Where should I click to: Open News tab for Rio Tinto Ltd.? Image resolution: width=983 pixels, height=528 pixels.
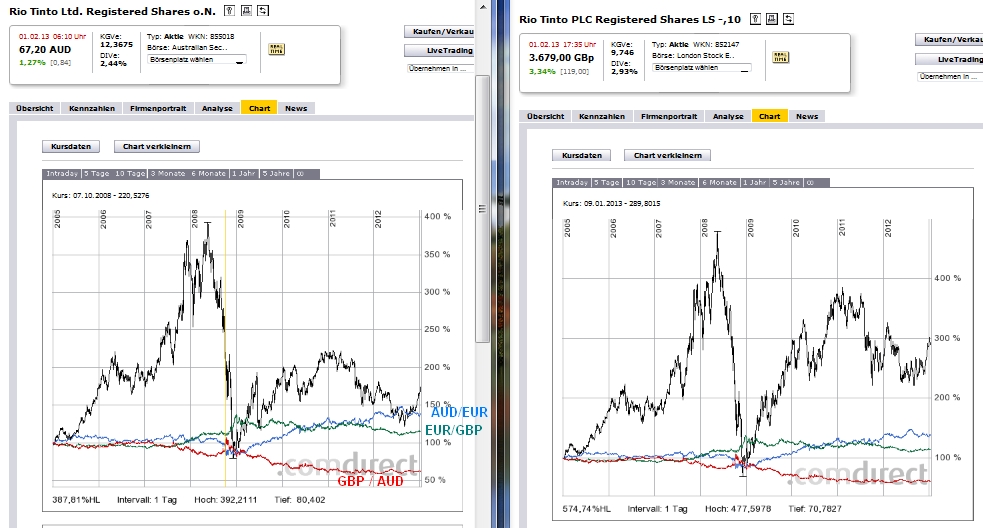click(296, 108)
